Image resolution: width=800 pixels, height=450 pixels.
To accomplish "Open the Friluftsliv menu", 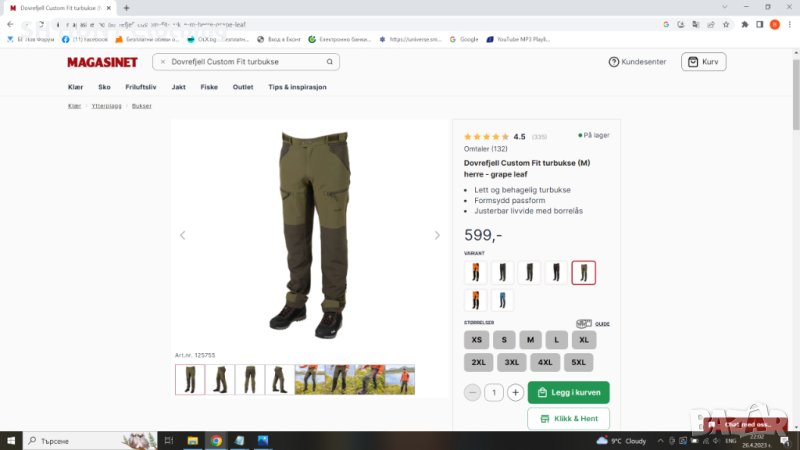I will tap(141, 87).
